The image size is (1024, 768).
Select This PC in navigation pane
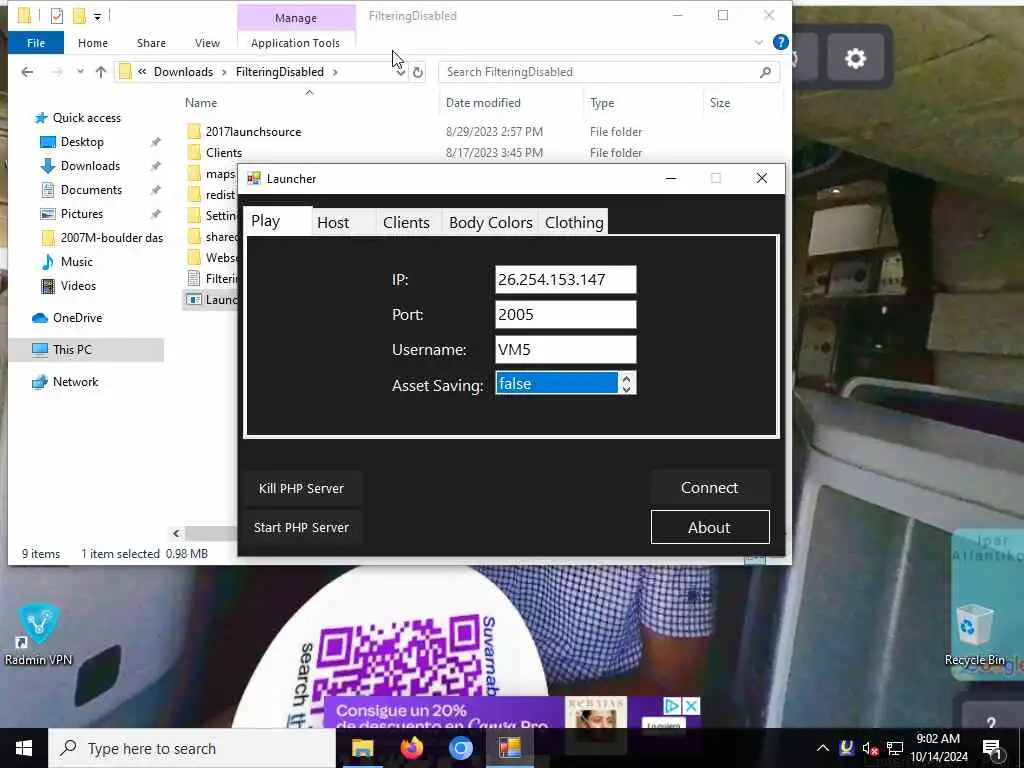[x=72, y=349]
